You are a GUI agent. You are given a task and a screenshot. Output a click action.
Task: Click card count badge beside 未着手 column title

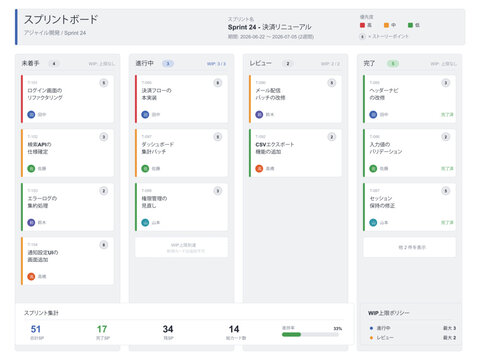click(54, 63)
